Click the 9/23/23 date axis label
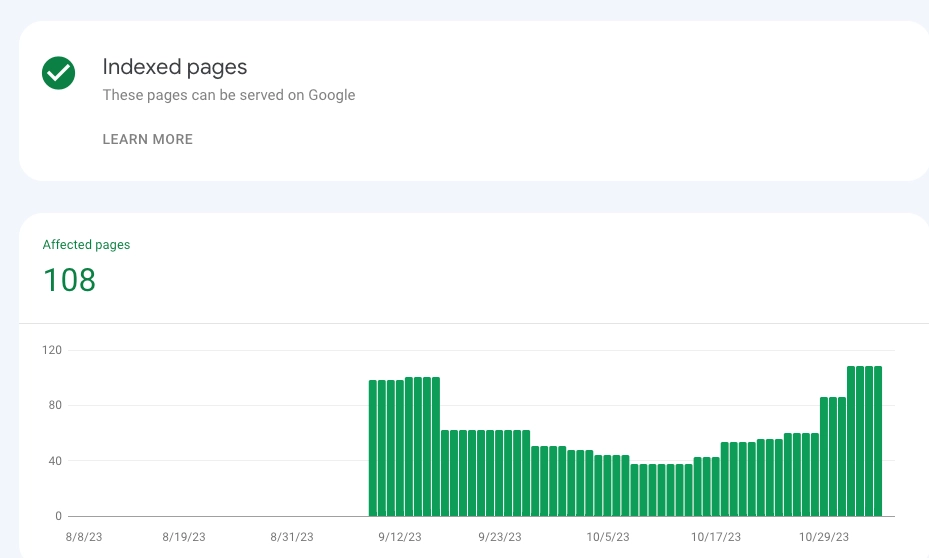The height and width of the screenshot is (558, 929). tap(500, 537)
